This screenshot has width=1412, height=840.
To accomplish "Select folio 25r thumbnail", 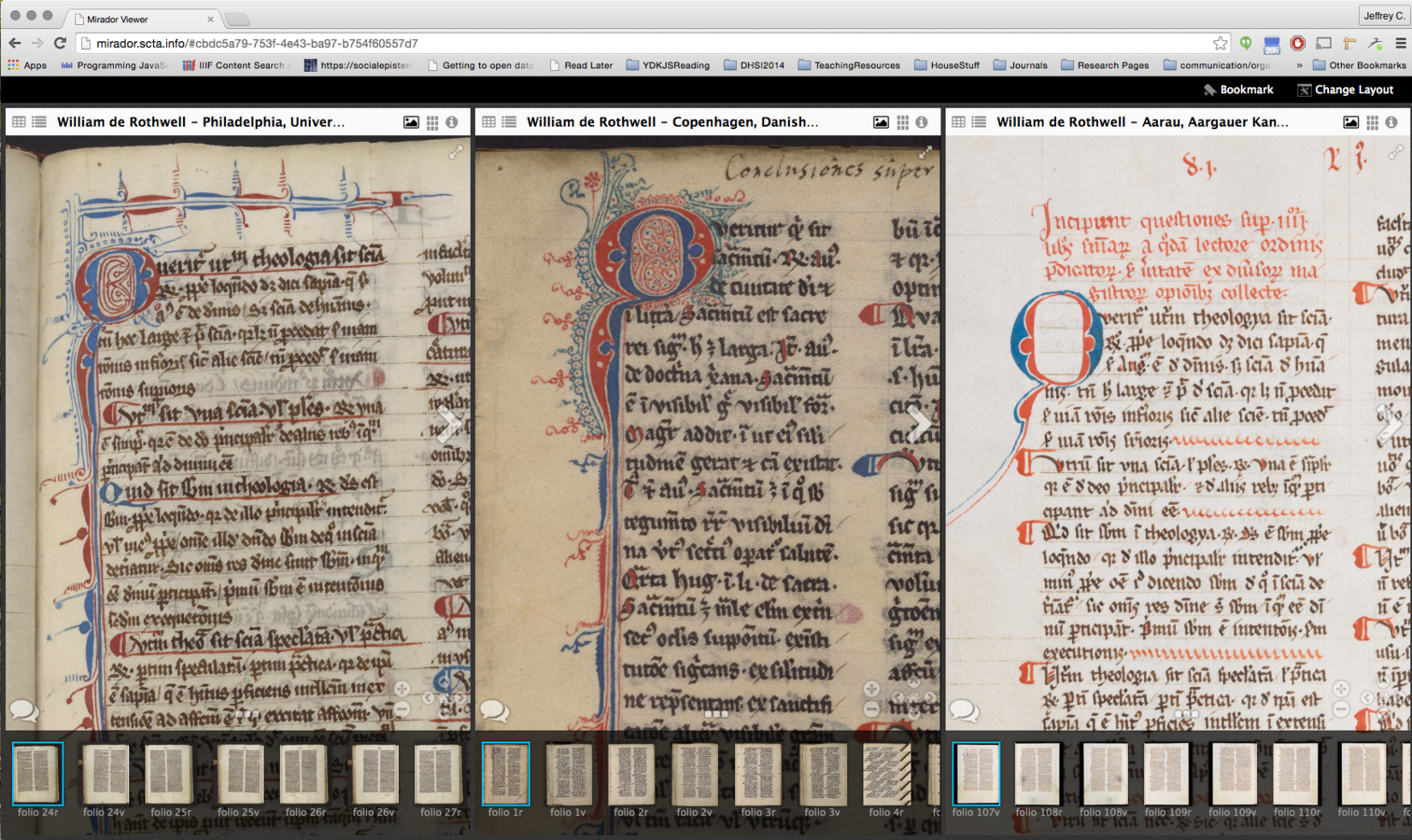I will coord(171,774).
